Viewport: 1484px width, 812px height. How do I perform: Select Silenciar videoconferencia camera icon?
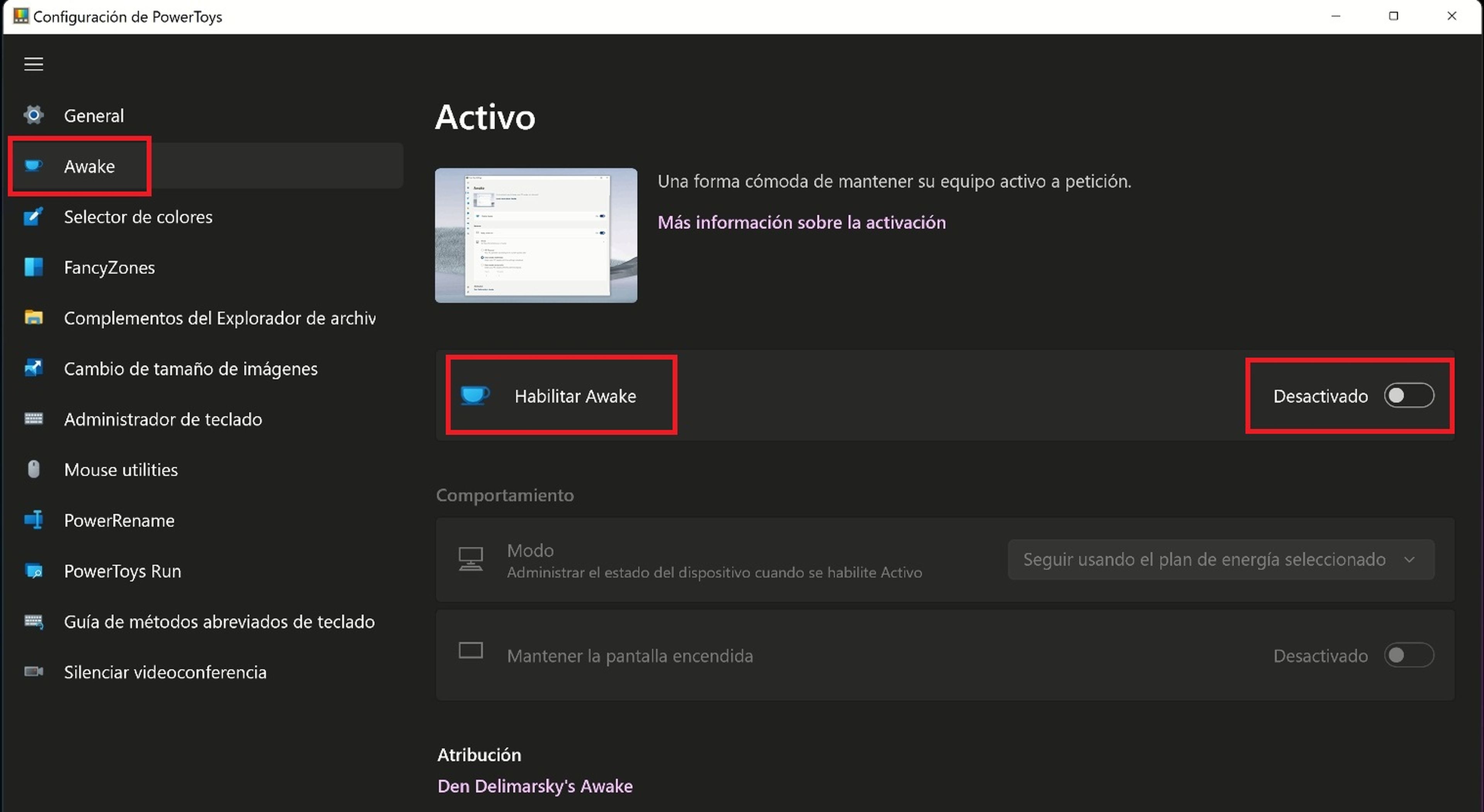(x=33, y=671)
